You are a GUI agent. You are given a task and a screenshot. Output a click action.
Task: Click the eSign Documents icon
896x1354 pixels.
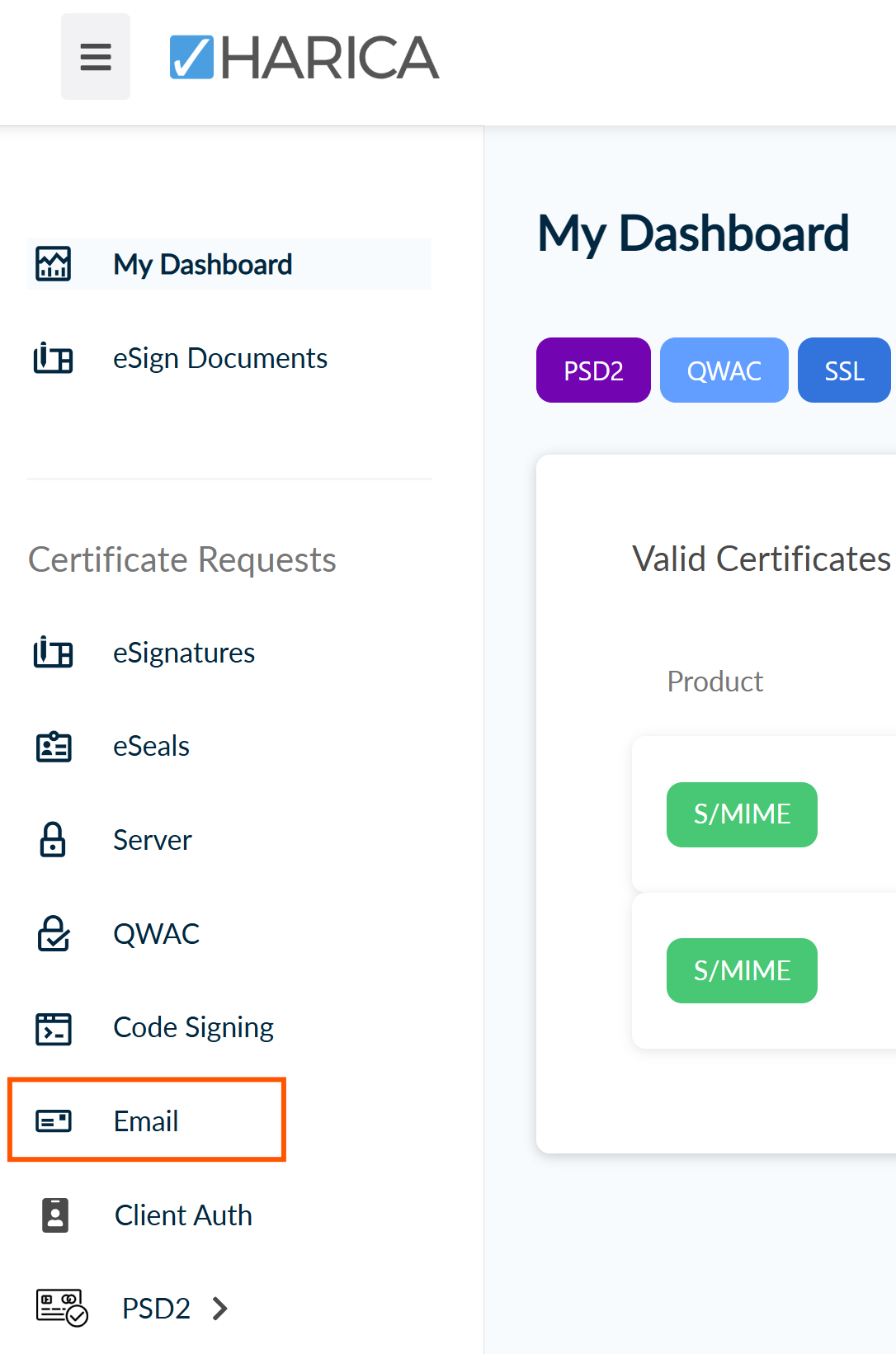tap(54, 359)
